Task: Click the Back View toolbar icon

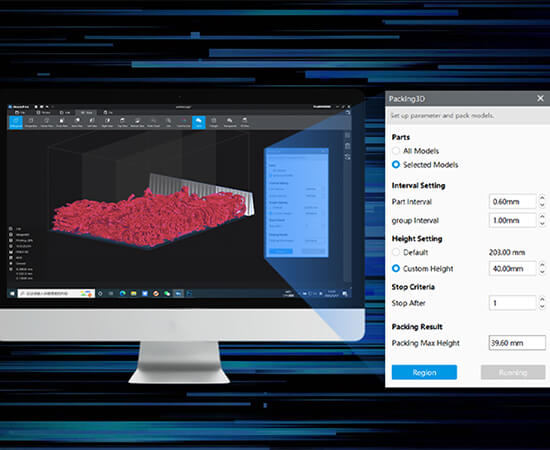Action: coord(77,122)
